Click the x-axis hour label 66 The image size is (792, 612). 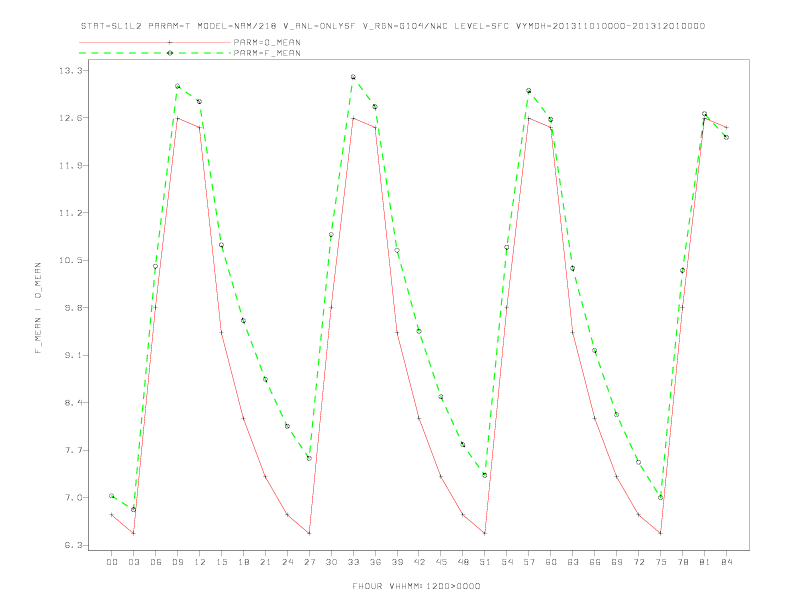pos(595,562)
